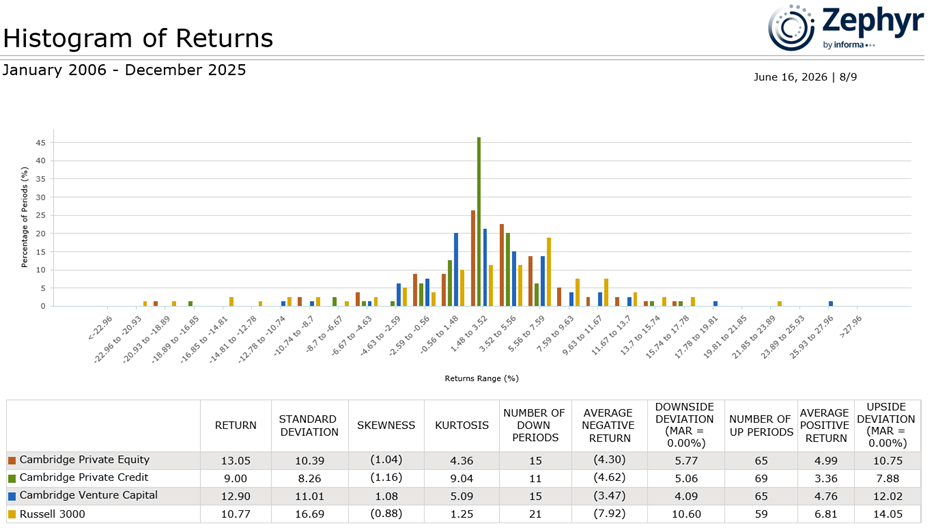Select the Cambridge Private Credit row label

pyautogui.click(x=84, y=477)
